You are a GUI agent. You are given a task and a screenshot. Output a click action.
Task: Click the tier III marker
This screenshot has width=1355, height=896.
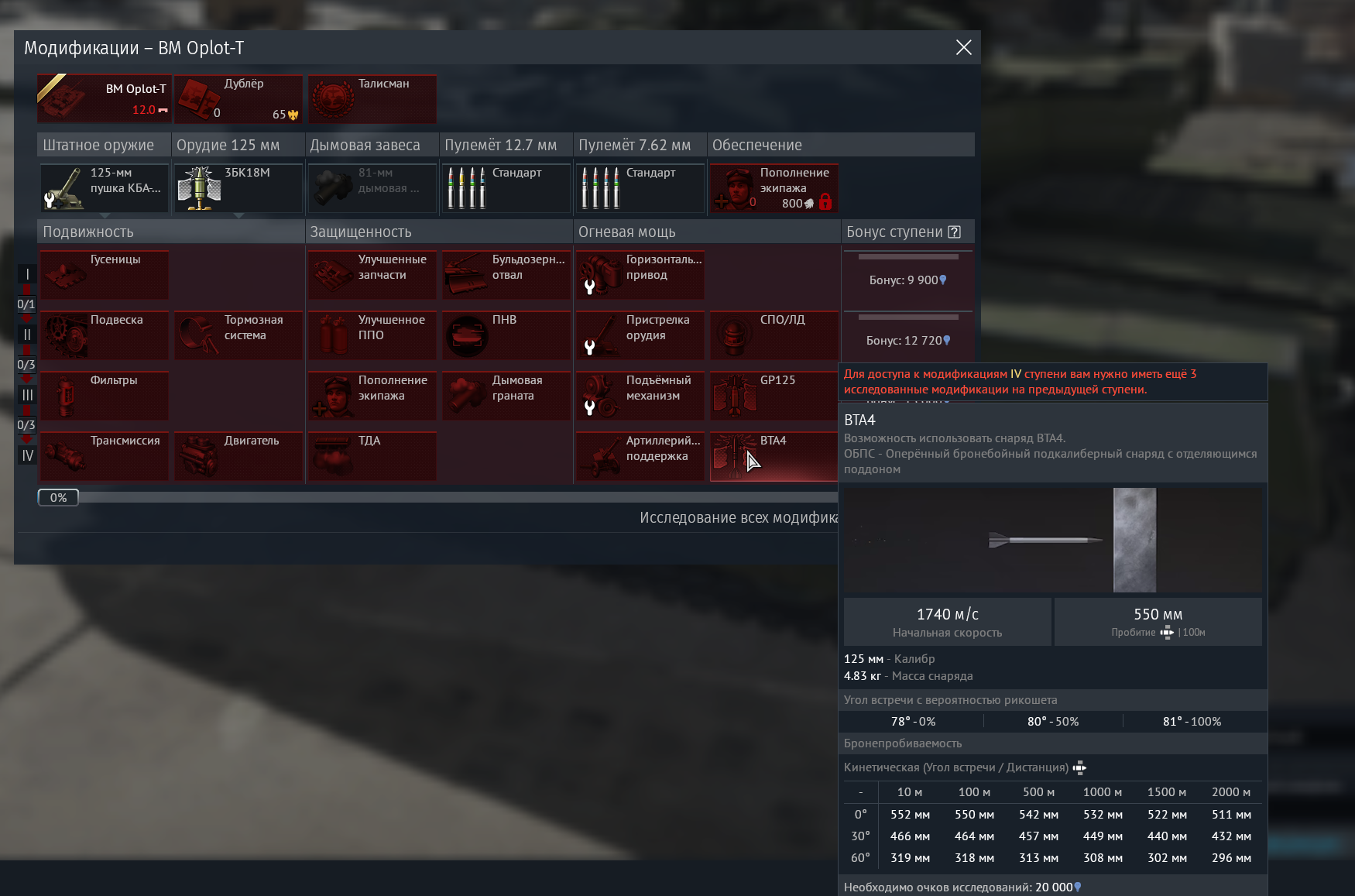[27, 395]
